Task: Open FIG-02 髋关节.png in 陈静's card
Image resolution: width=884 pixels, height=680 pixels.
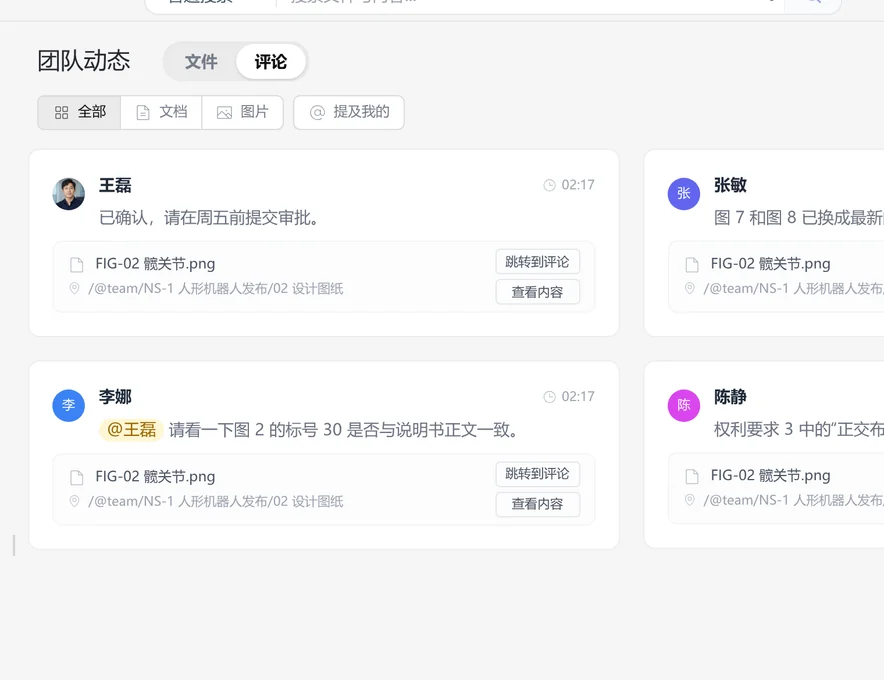Action: pos(770,475)
